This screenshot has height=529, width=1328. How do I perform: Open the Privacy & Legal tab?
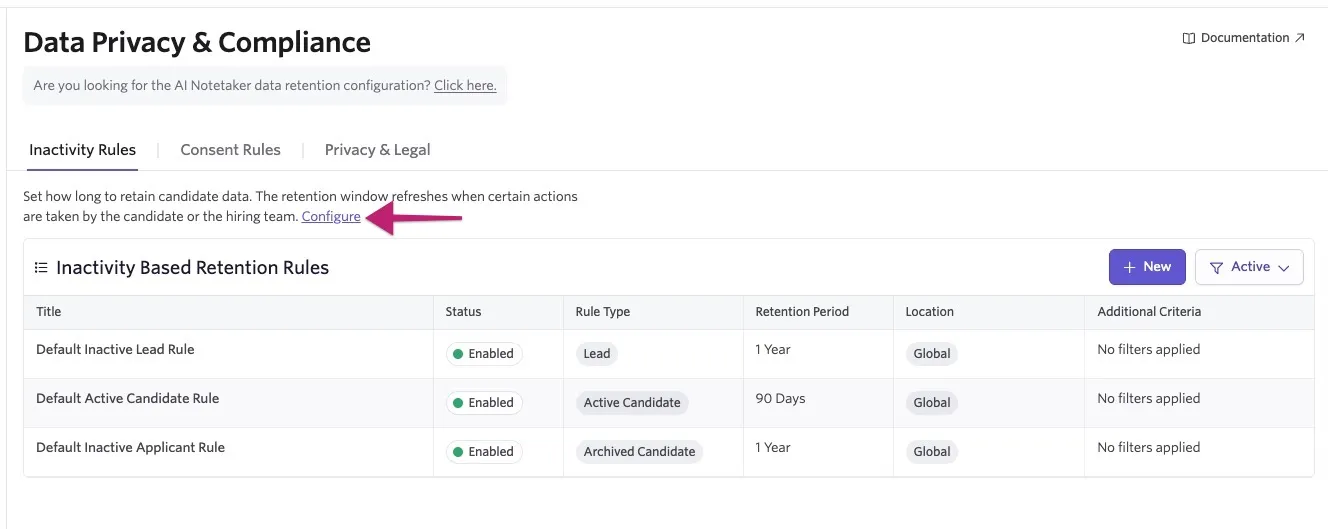pyautogui.click(x=377, y=150)
